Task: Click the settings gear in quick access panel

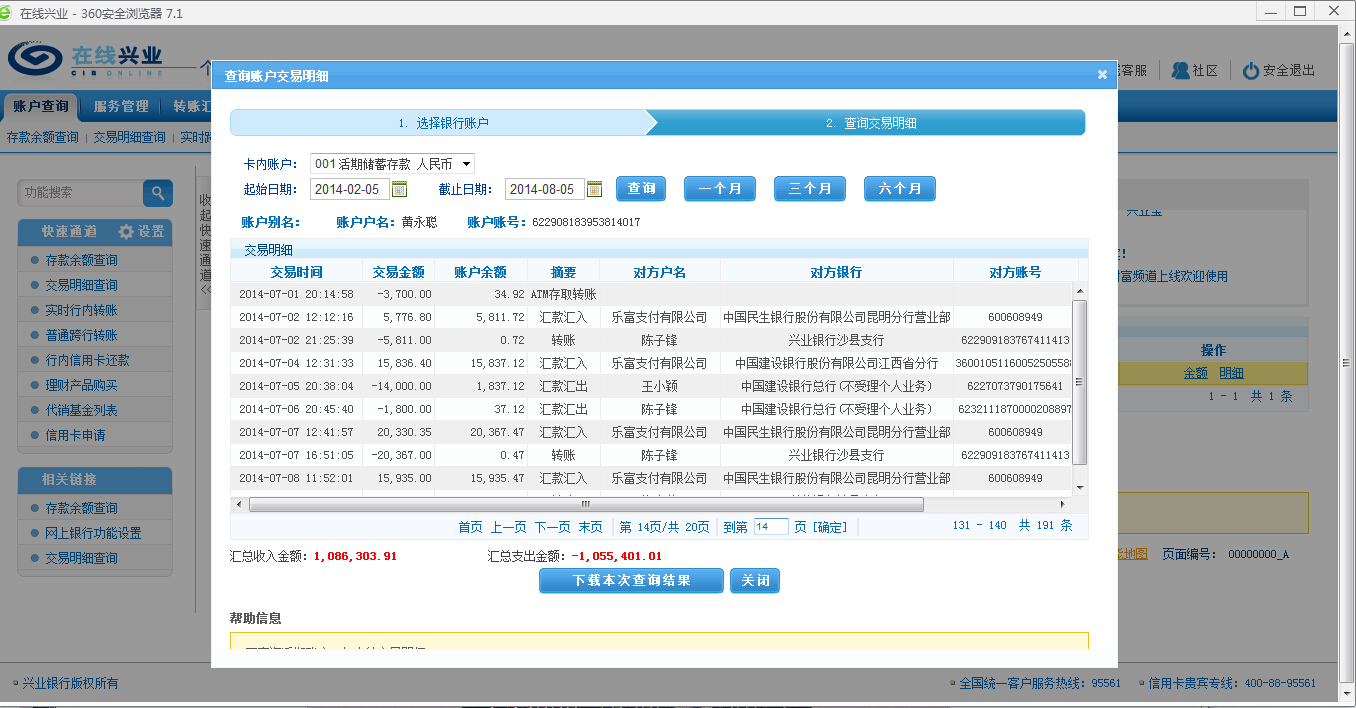Action: coord(126,232)
